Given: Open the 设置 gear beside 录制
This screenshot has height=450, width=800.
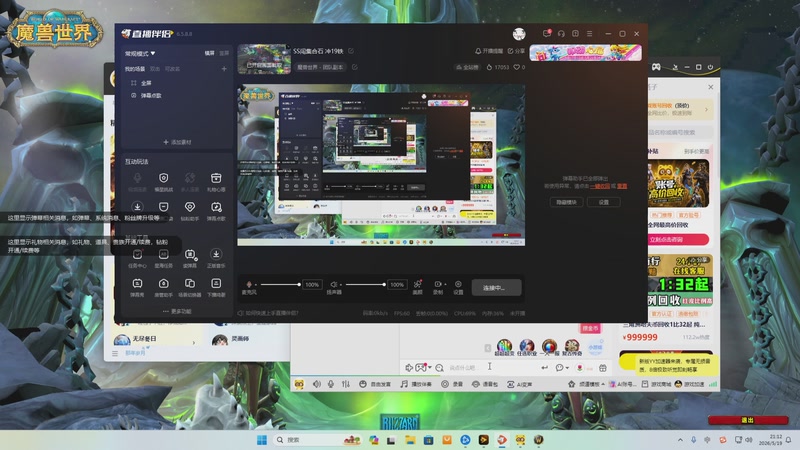Looking at the screenshot, I should pos(458,287).
